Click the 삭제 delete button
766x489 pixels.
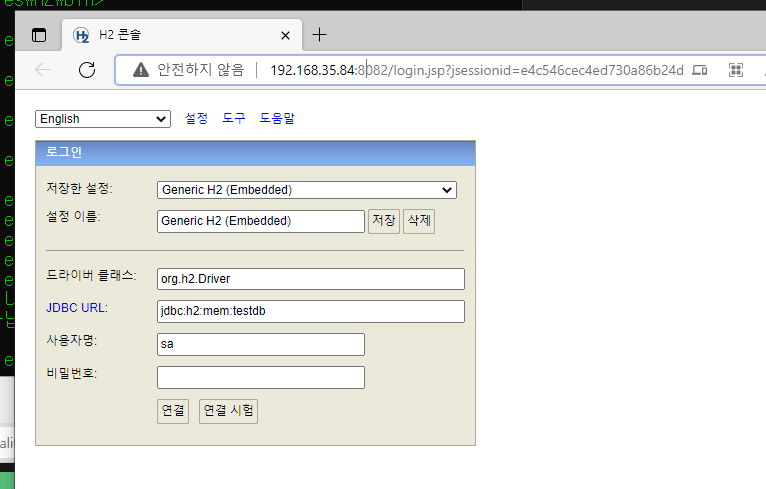419,221
